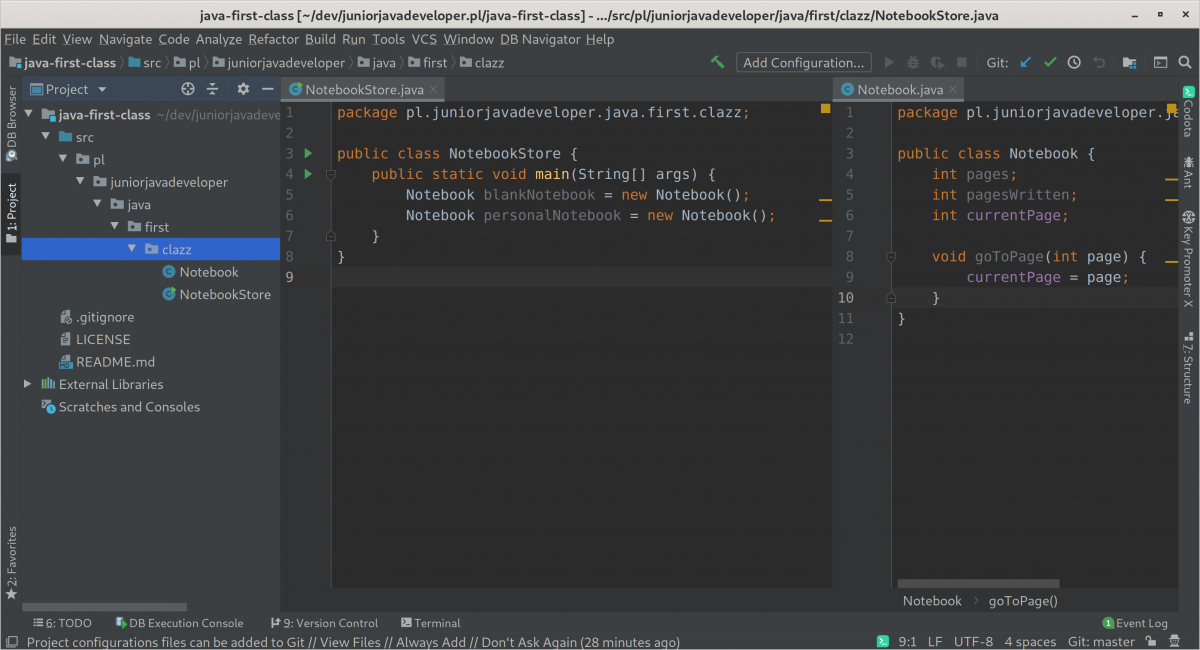The width and height of the screenshot is (1200, 650).
Task: Open VCS history with the clock icon
Action: click(1074, 62)
